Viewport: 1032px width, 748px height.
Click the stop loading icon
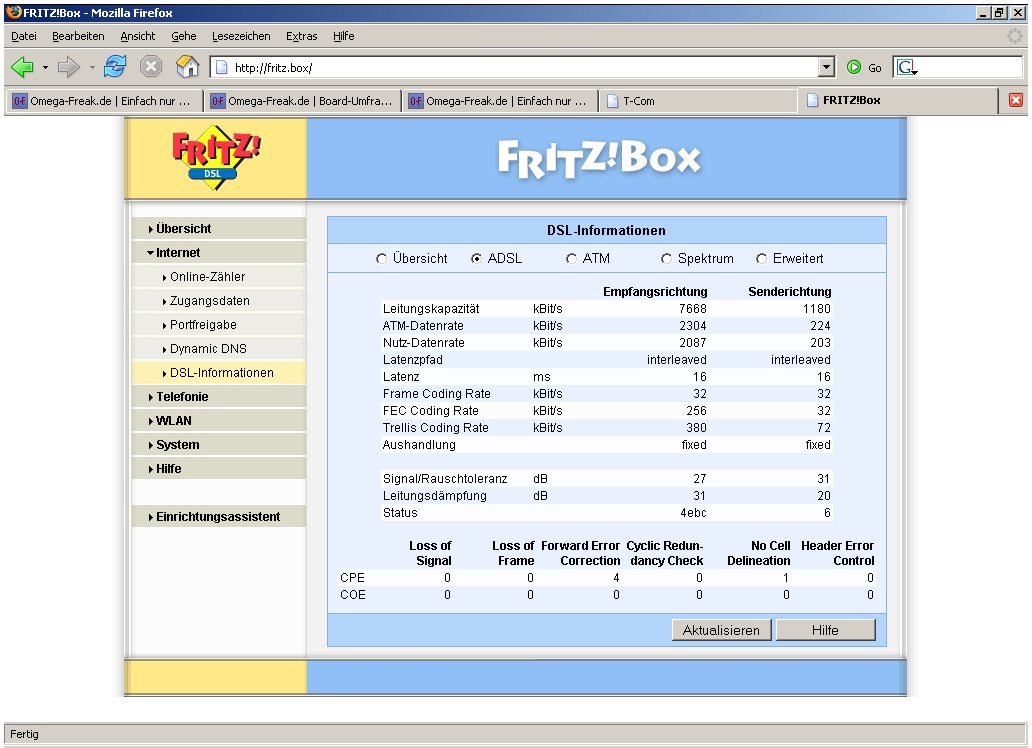(151, 67)
